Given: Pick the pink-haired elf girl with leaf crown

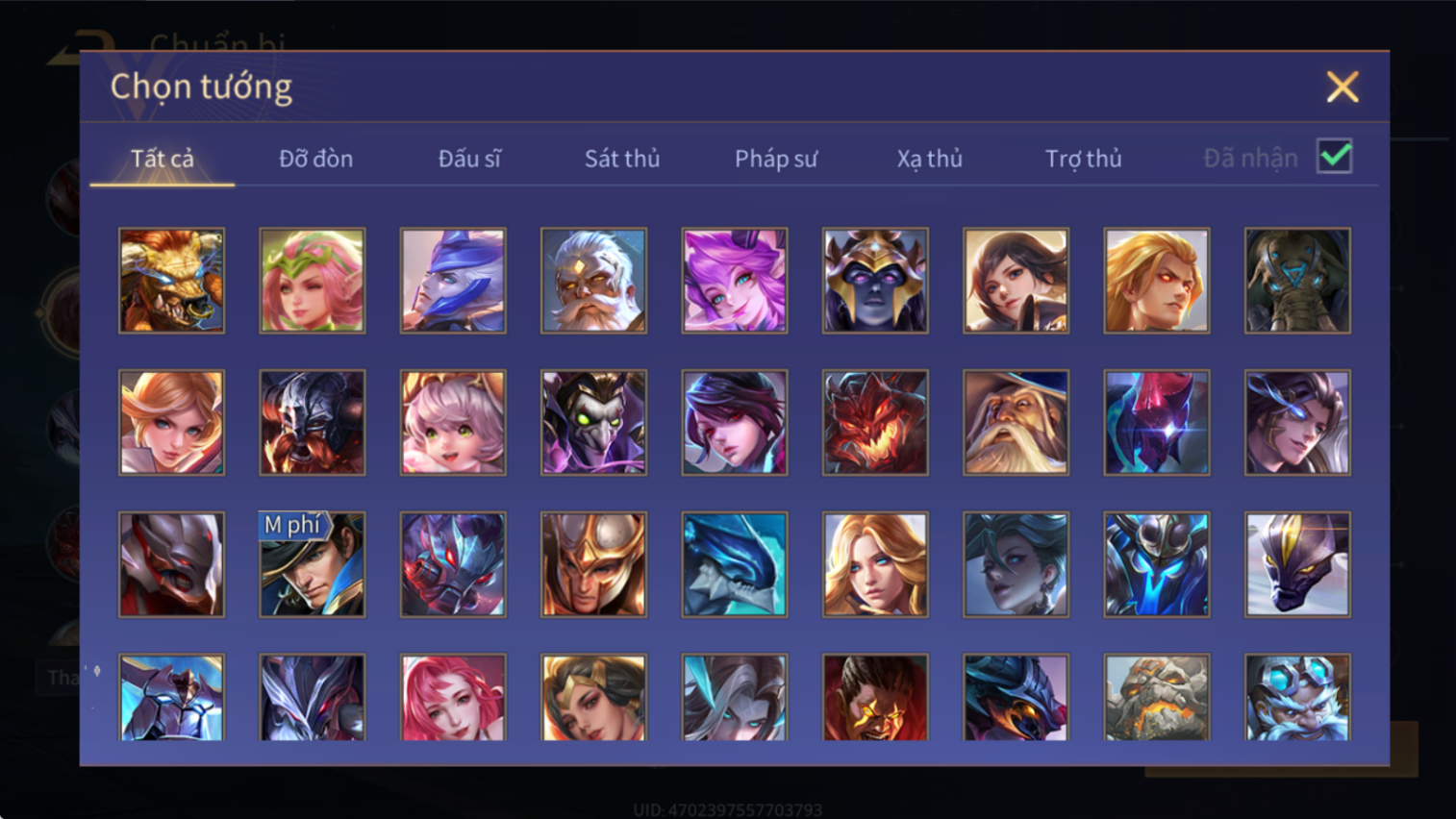Looking at the screenshot, I should [313, 281].
